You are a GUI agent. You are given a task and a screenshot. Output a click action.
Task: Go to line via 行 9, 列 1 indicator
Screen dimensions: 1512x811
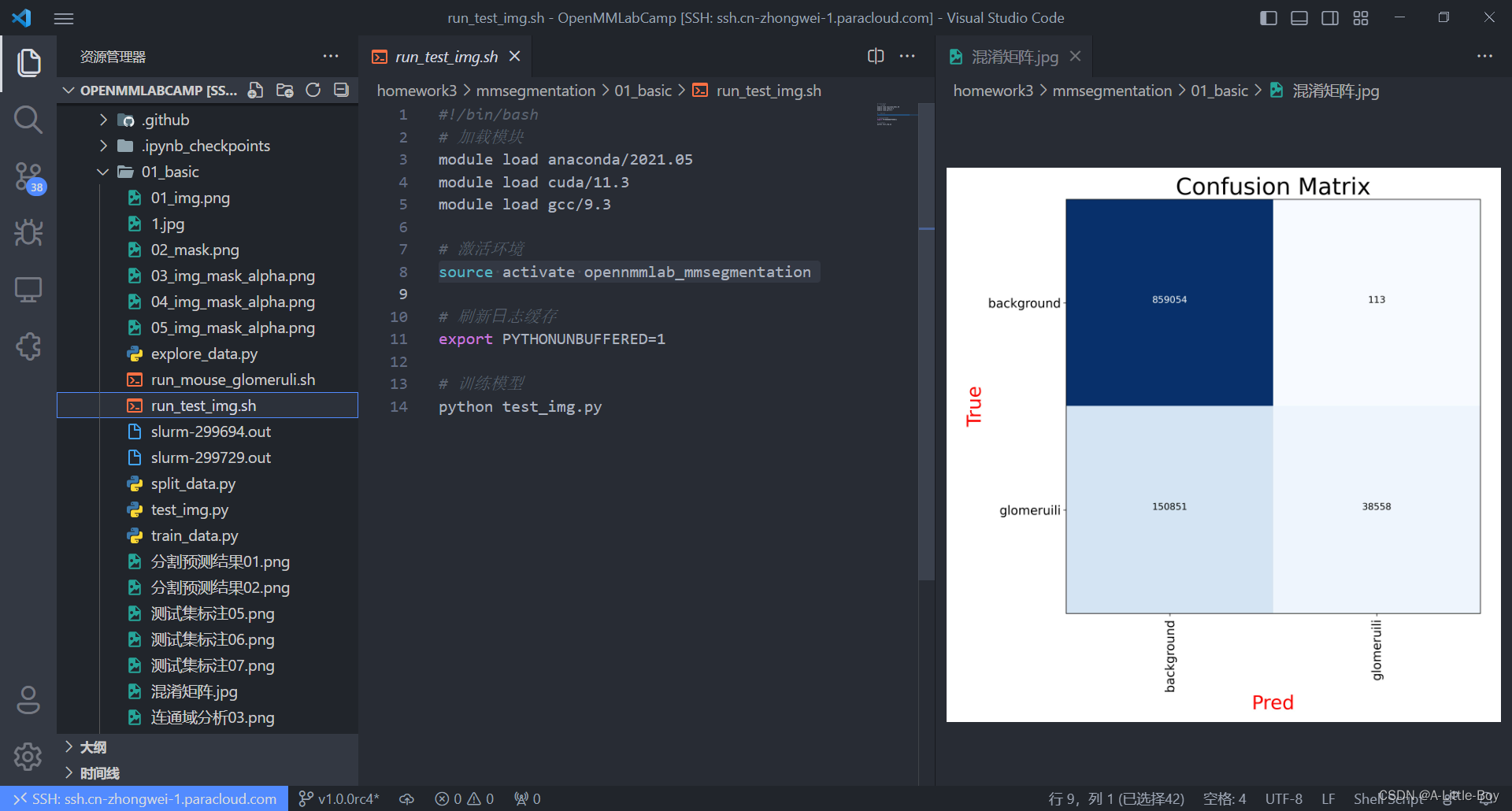click(x=1117, y=799)
